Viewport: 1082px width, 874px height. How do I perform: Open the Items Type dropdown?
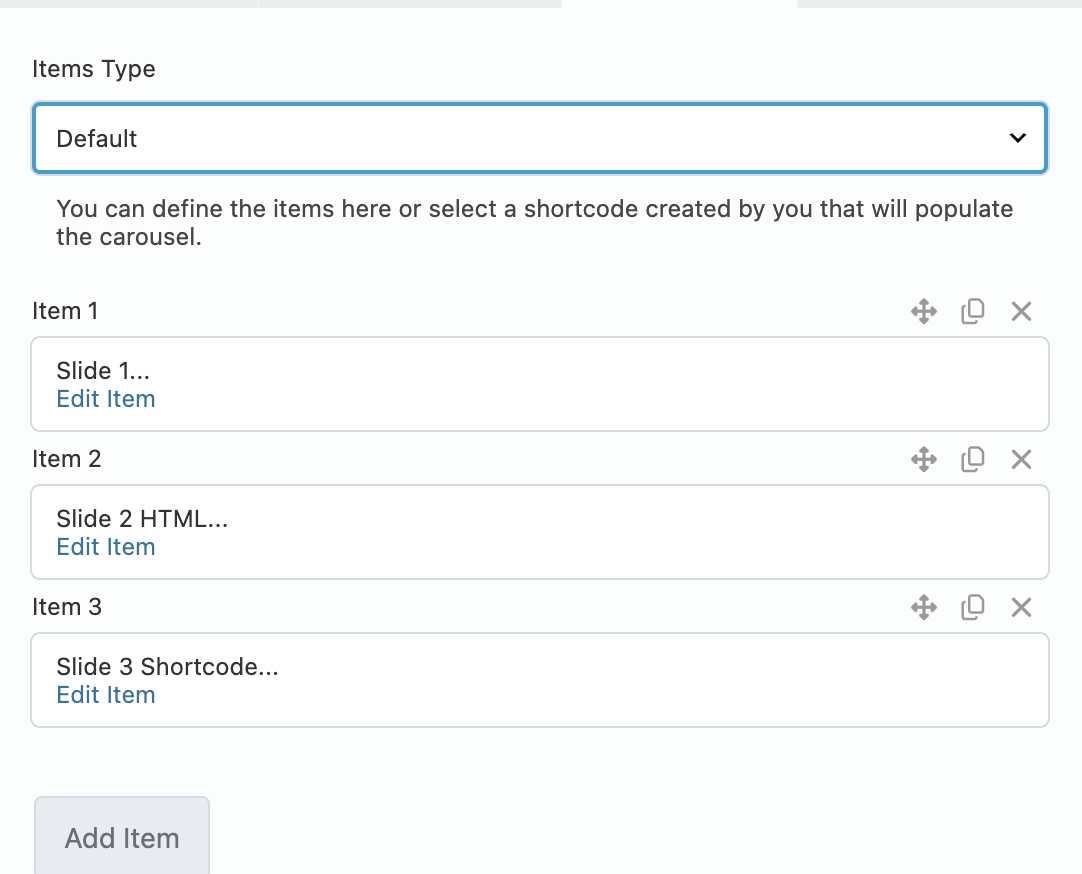[540, 138]
